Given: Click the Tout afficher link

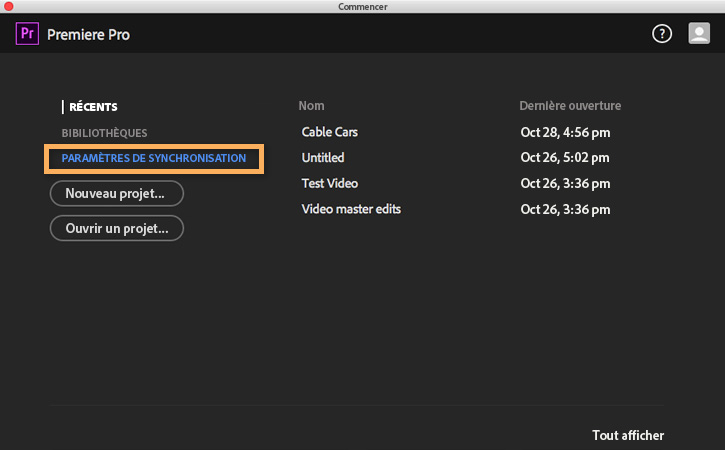Looking at the screenshot, I should click(x=628, y=435).
